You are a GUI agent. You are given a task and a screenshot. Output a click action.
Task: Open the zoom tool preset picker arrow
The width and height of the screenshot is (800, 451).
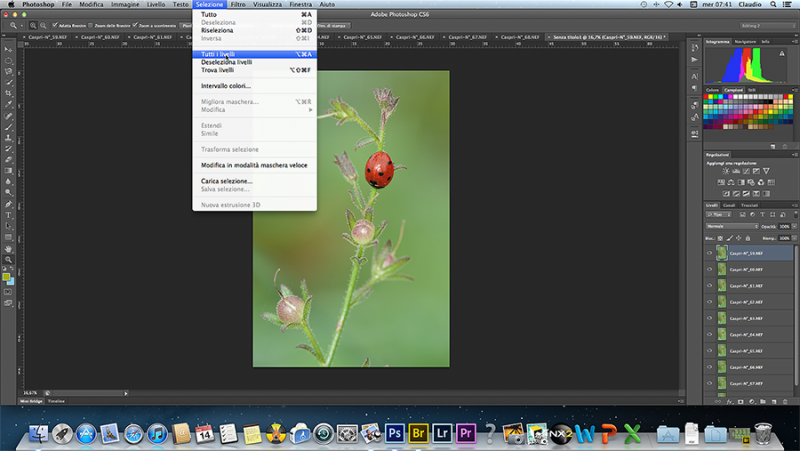tap(21, 26)
